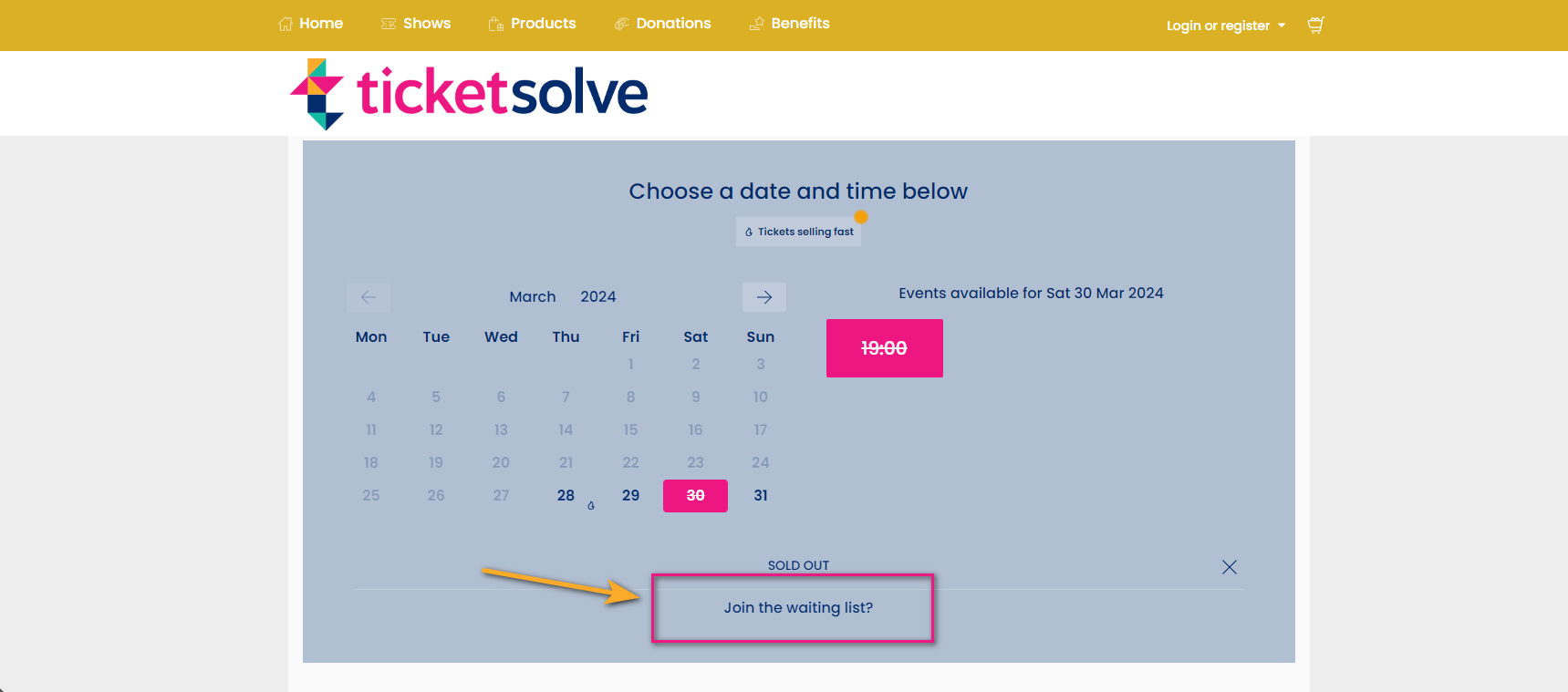Viewport: 1568px width, 692px height.
Task: Click the Tickets selling fast badge
Action: (x=798, y=231)
